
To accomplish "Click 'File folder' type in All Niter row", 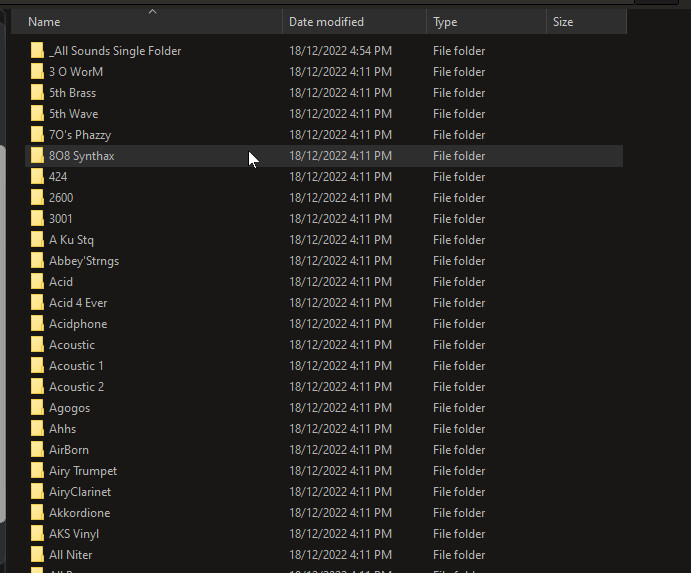I will point(459,555).
